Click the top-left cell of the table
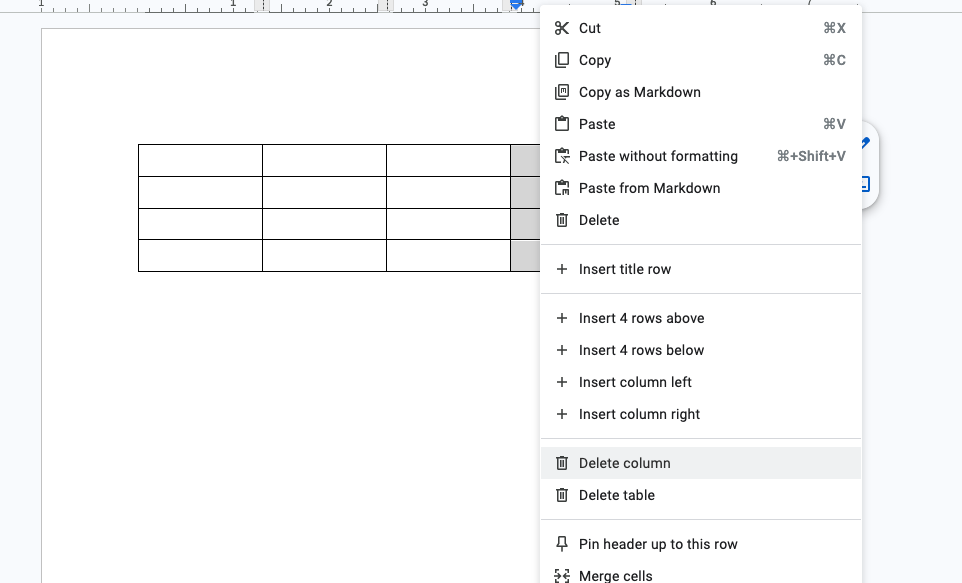 coord(200,160)
